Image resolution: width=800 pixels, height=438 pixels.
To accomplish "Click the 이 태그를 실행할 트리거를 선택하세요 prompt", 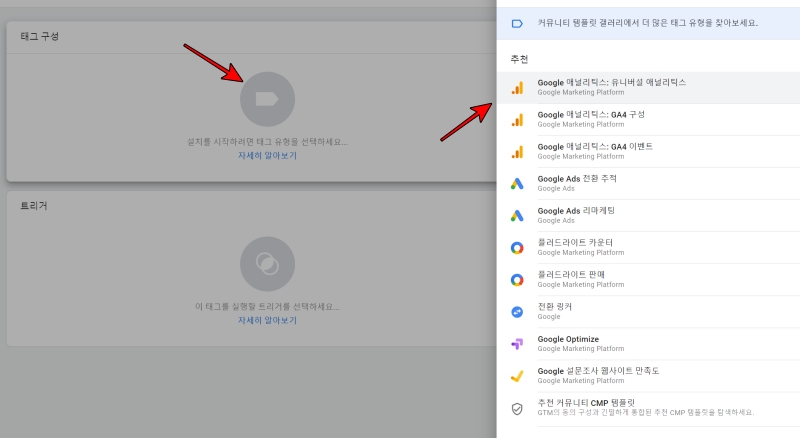I will coord(267,307).
